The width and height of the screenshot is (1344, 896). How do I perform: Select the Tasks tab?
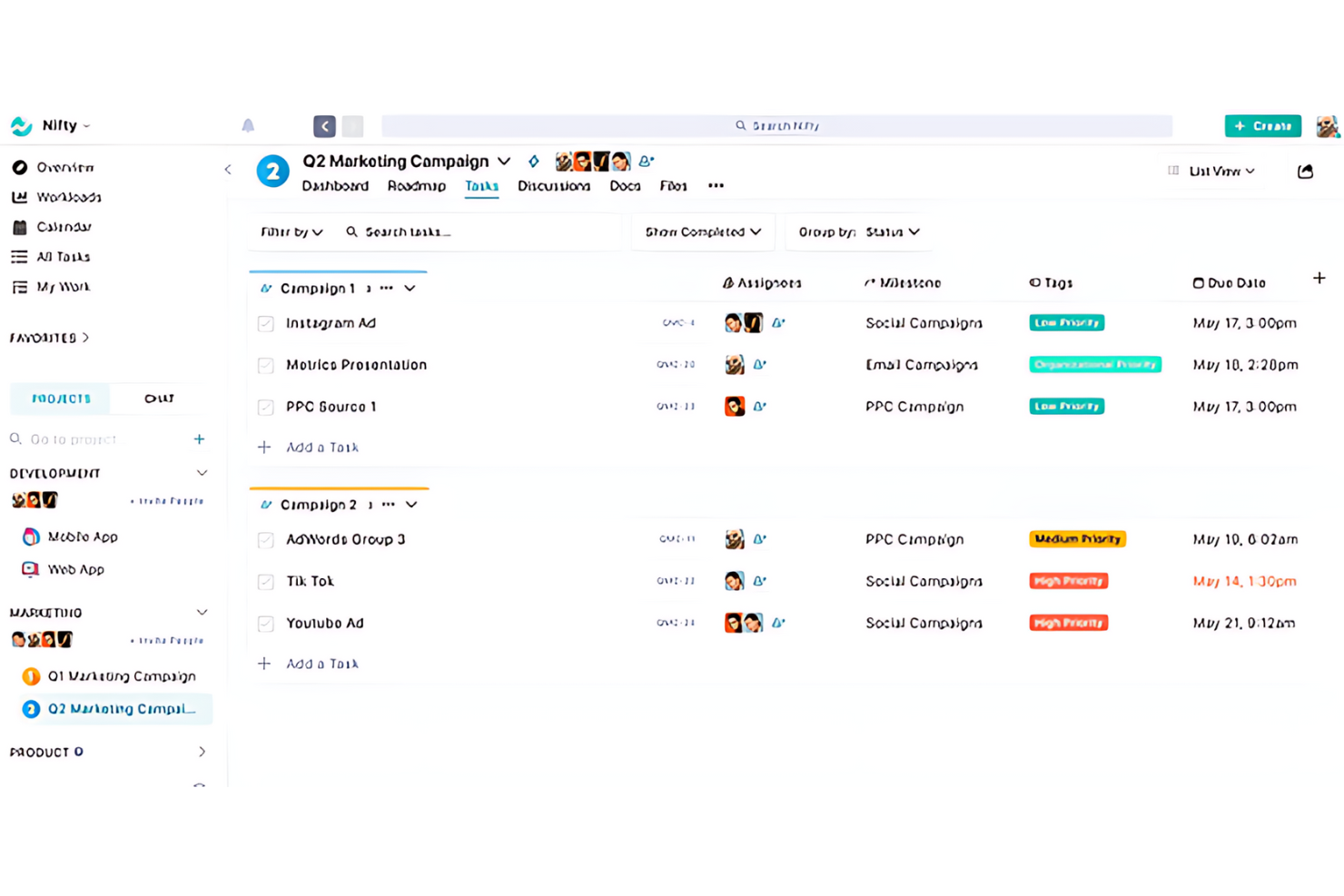pos(482,186)
